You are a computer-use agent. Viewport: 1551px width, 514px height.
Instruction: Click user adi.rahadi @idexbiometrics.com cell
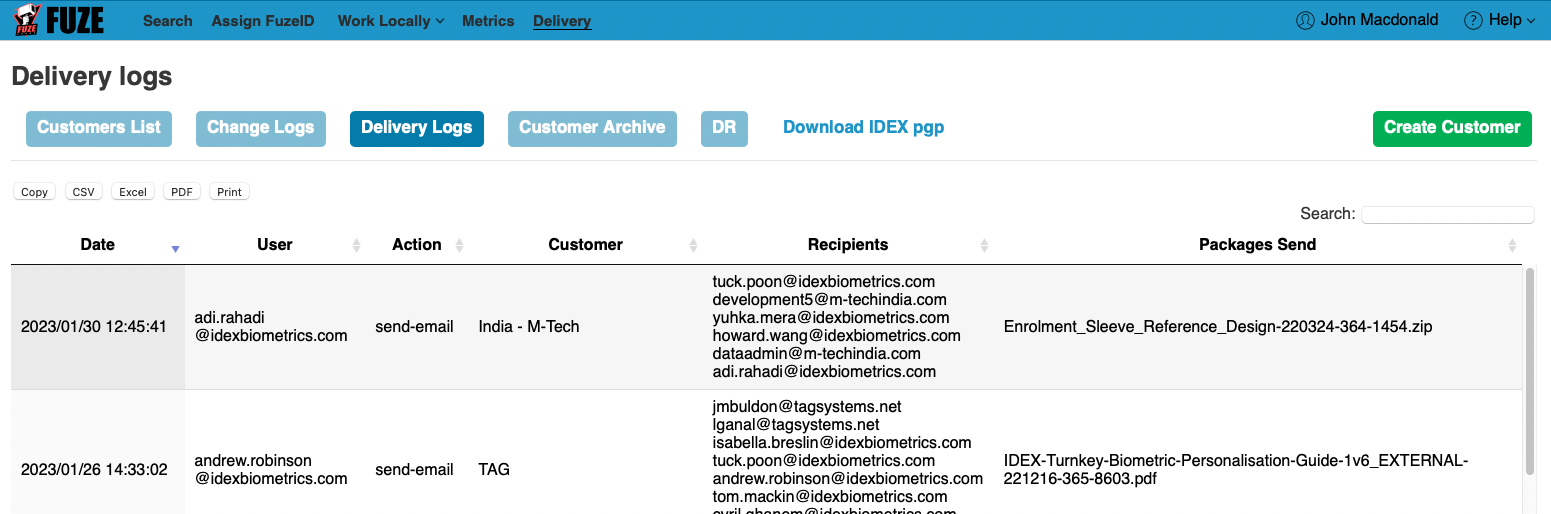[x=271, y=326]
